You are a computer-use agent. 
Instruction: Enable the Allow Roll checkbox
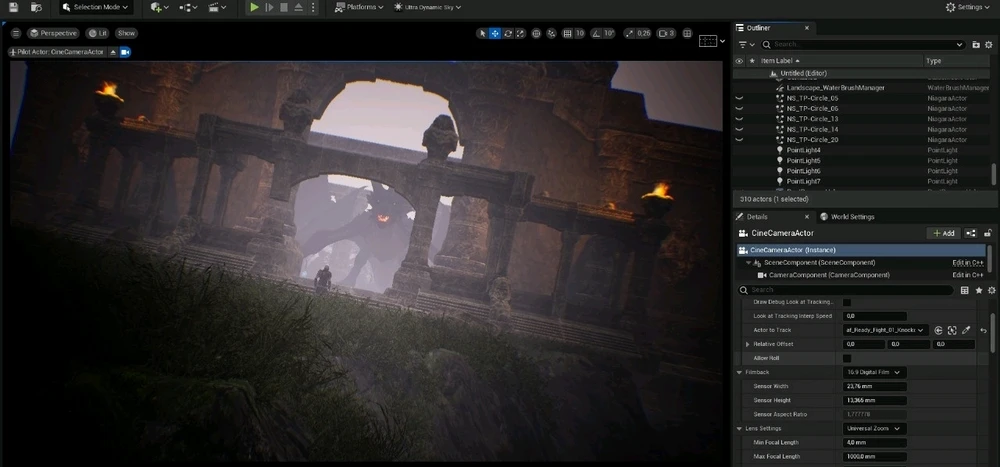tap(847, 358)
